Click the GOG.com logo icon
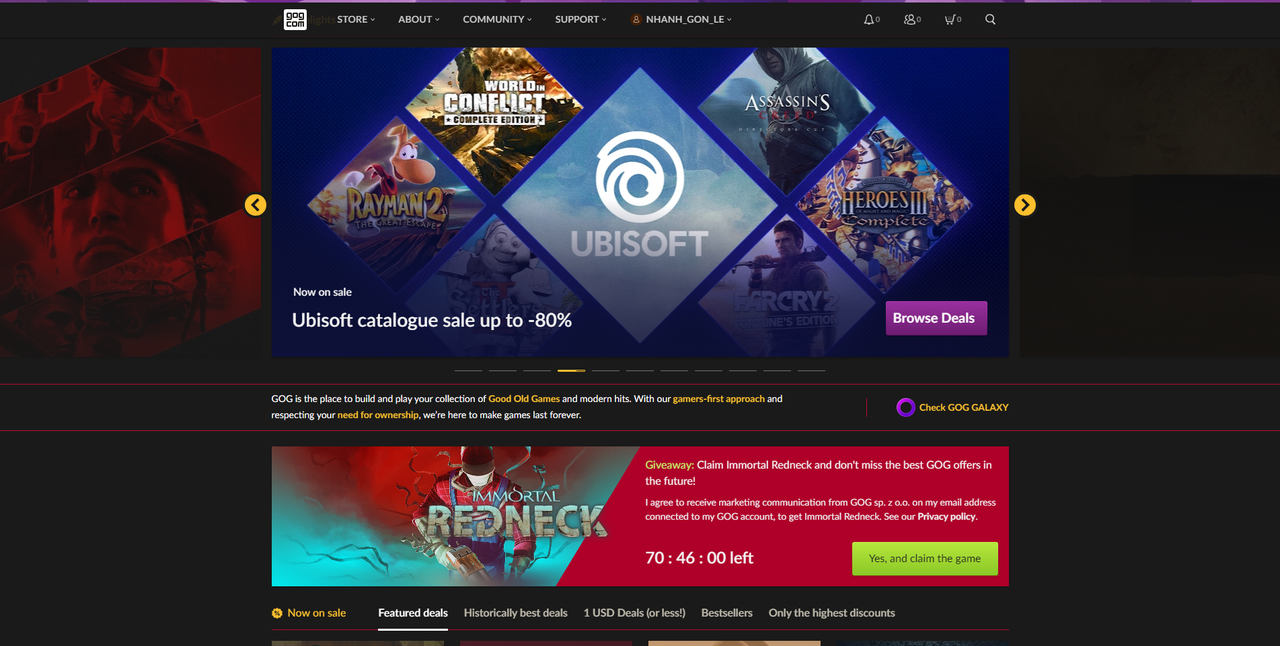This screenshot has height=646, width=1280. pyautogui.click(x=295, y=19)
